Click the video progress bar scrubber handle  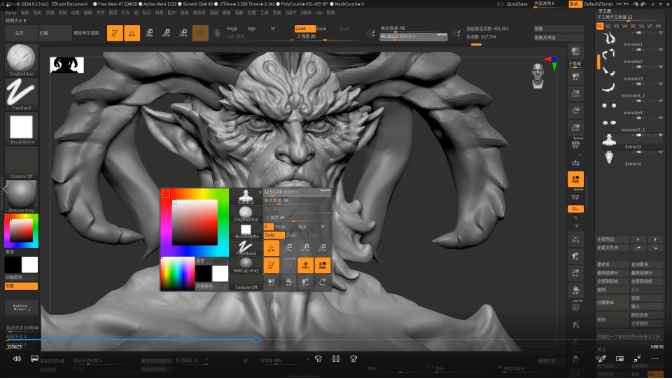pyautogui.click(x=256, y=340)
